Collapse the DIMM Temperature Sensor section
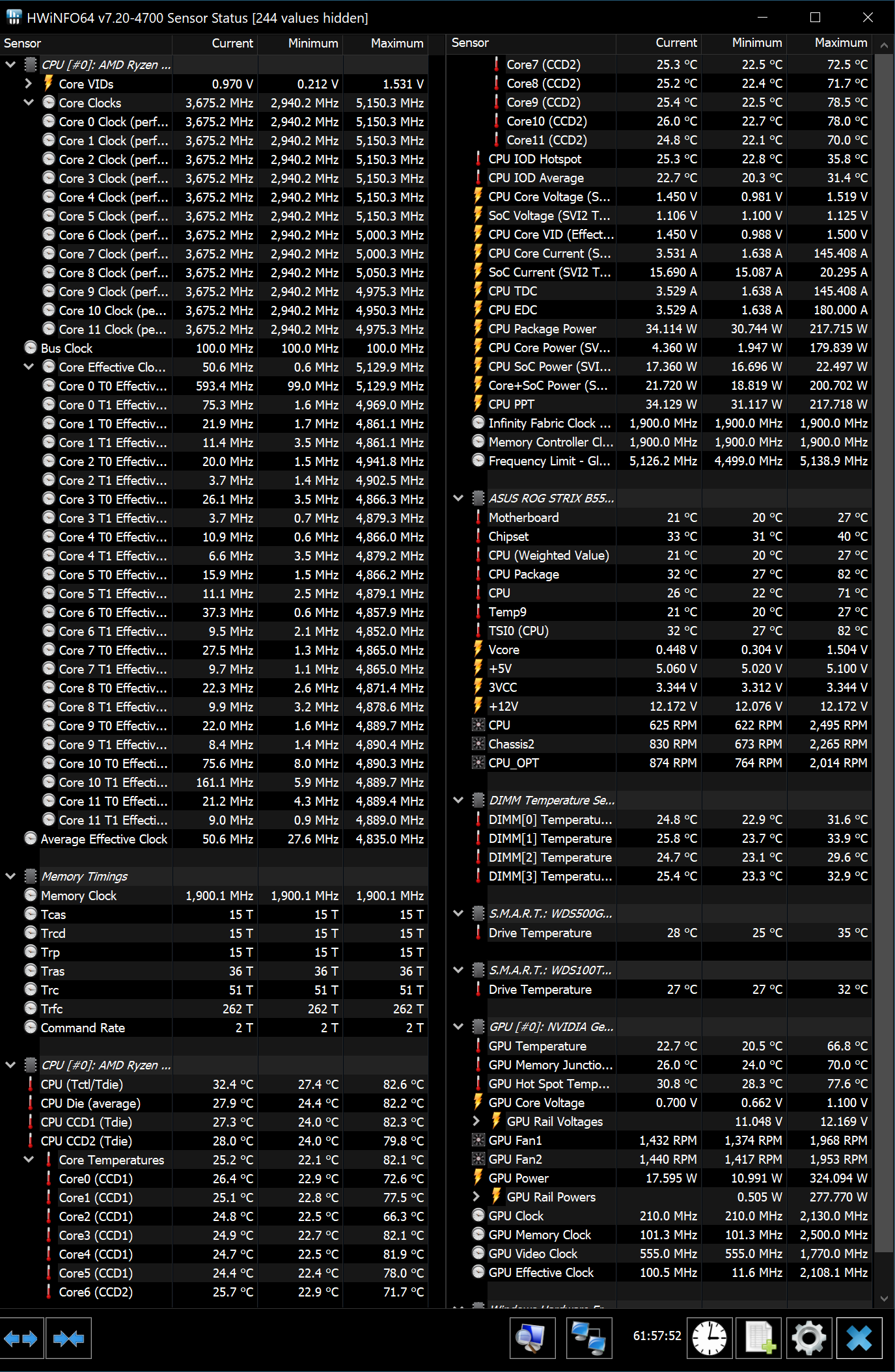 458,800
